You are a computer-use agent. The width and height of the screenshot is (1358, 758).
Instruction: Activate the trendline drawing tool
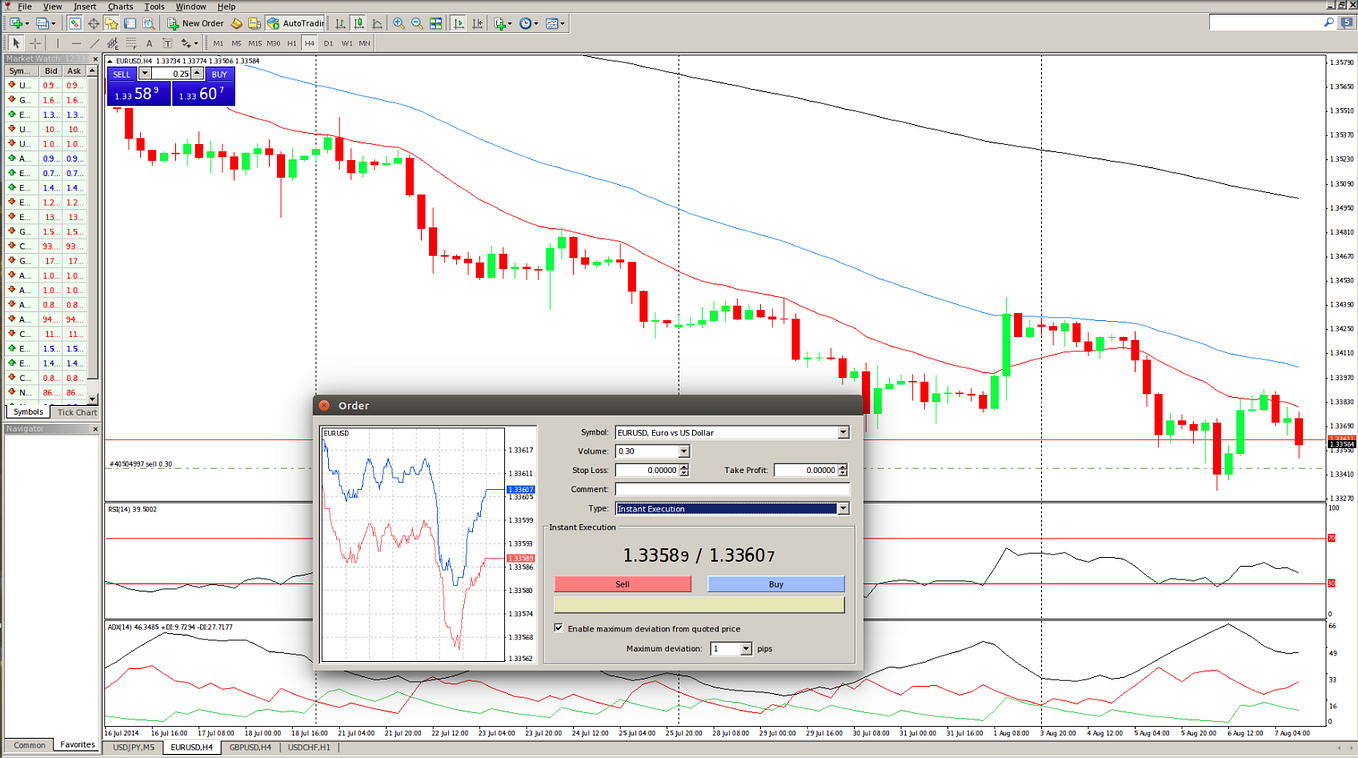[x=95, y=43]
